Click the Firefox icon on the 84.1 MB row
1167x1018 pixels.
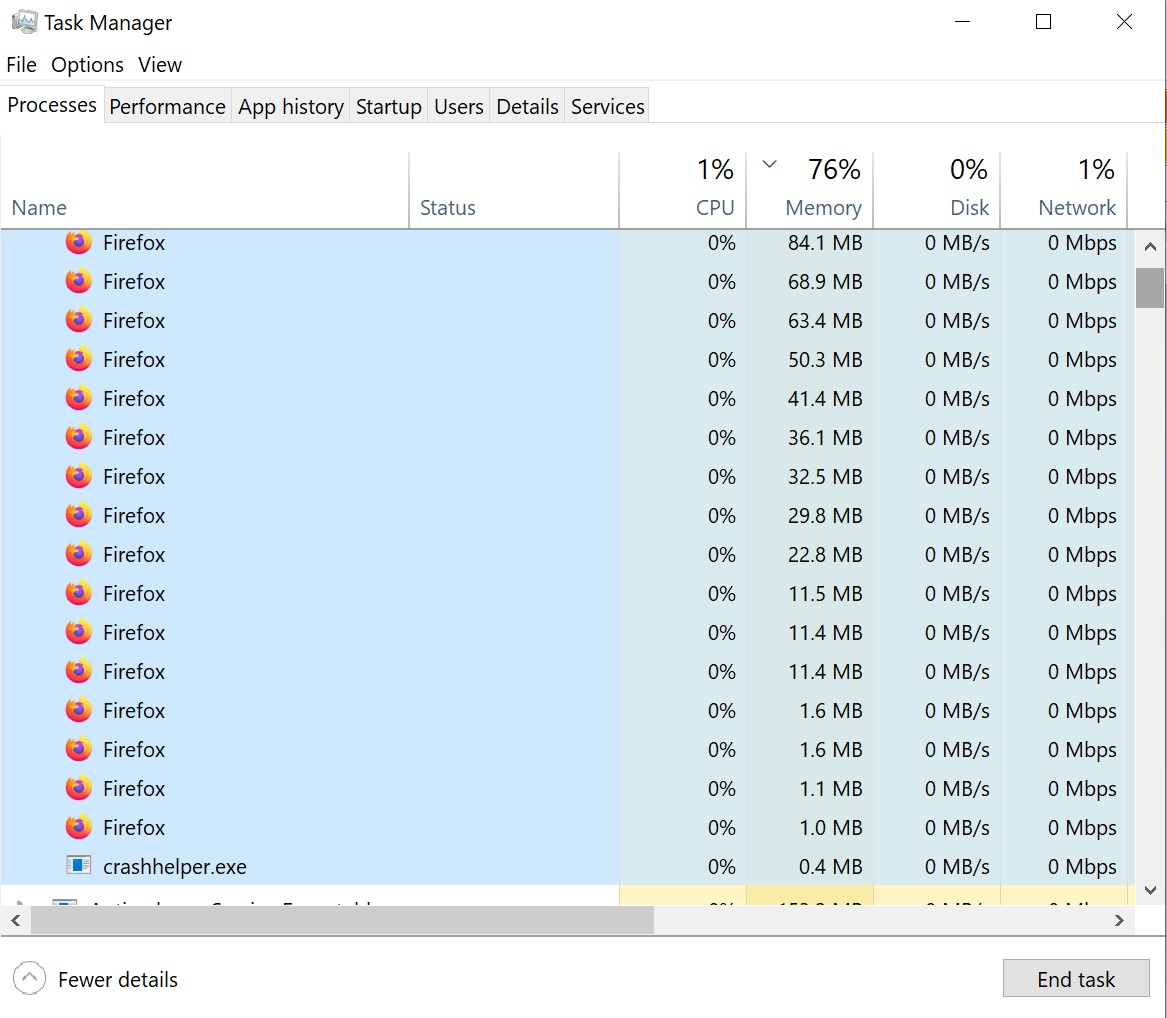(79, 243)
